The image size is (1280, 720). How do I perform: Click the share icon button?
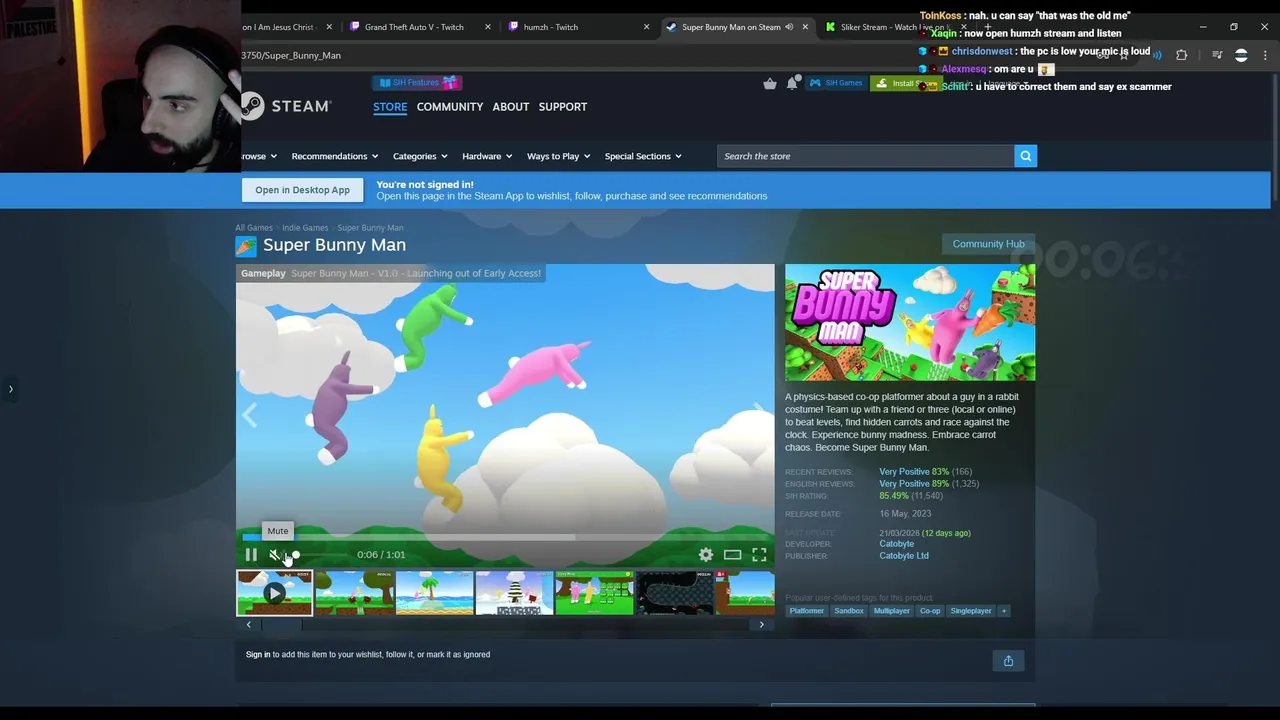point(1008,661)
